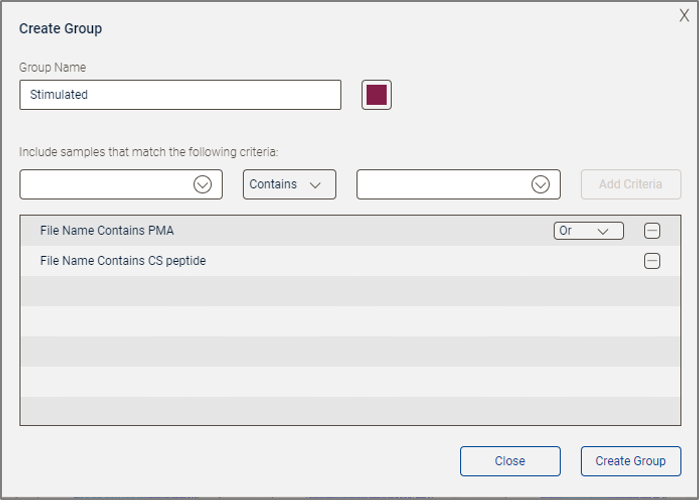Open the Contains operator dropdown

tap(289, 184)
